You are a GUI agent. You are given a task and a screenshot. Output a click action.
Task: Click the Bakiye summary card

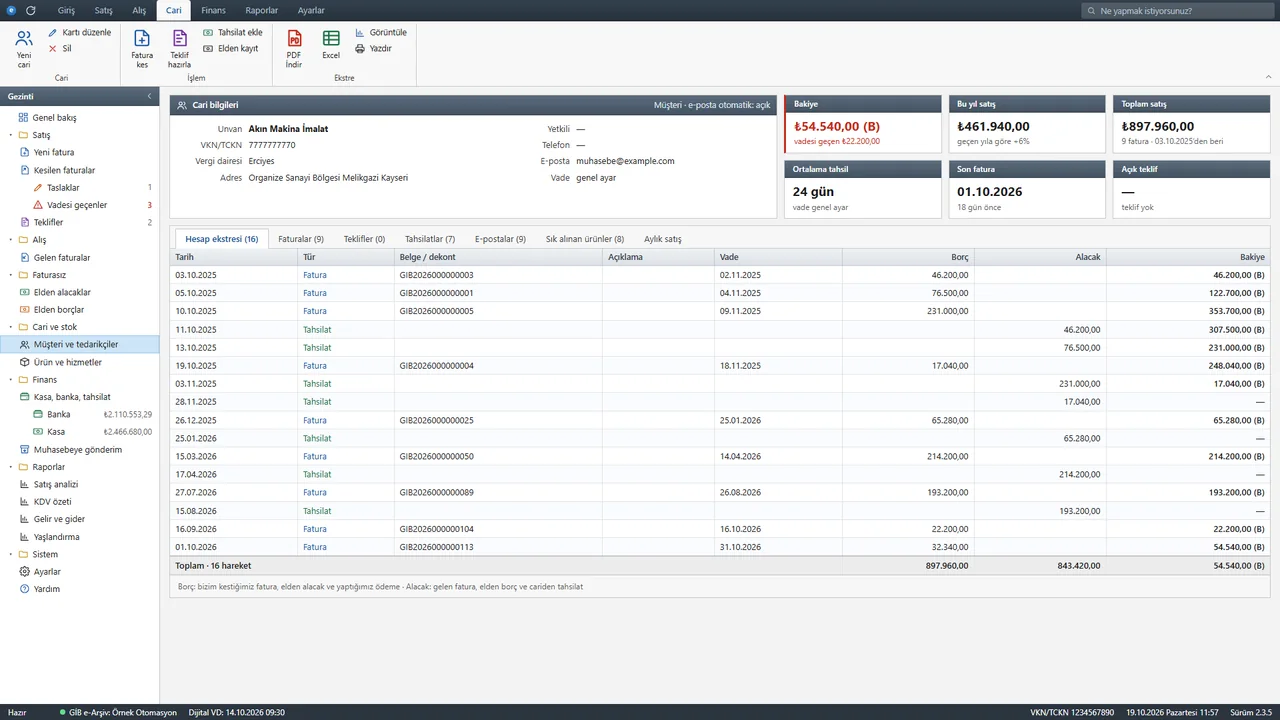pos(863,124)
